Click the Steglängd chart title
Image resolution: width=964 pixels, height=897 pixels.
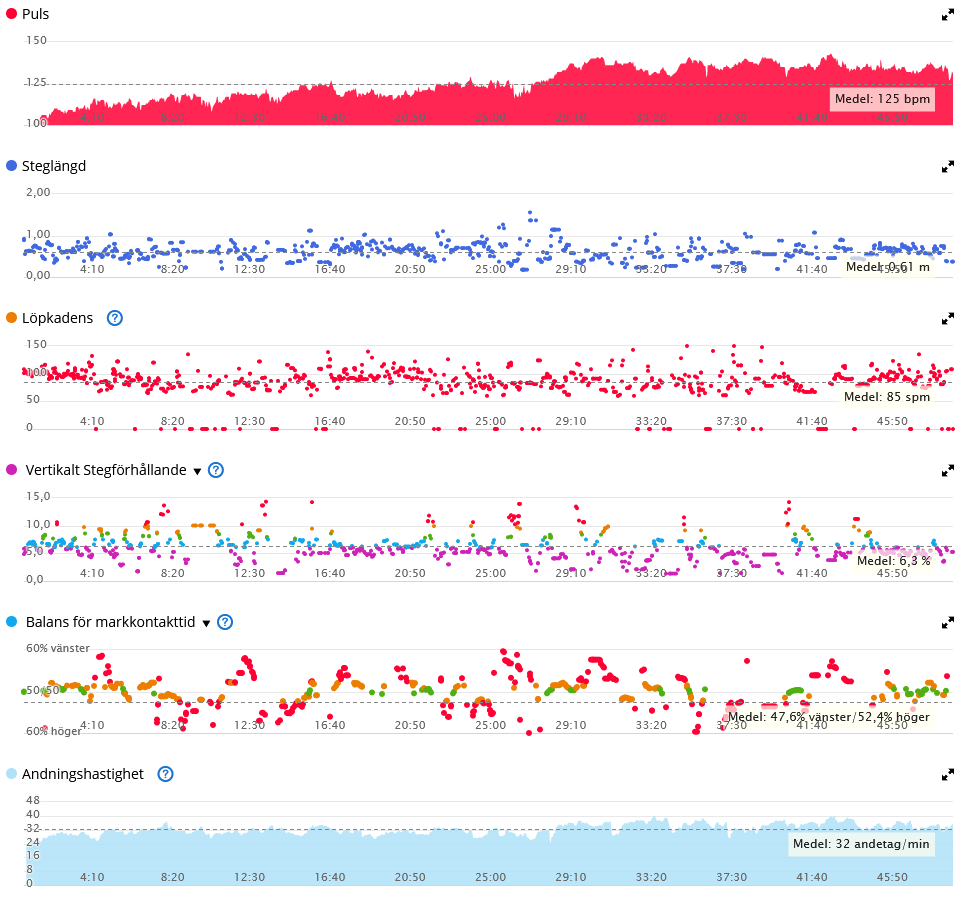tap(54, 166)
